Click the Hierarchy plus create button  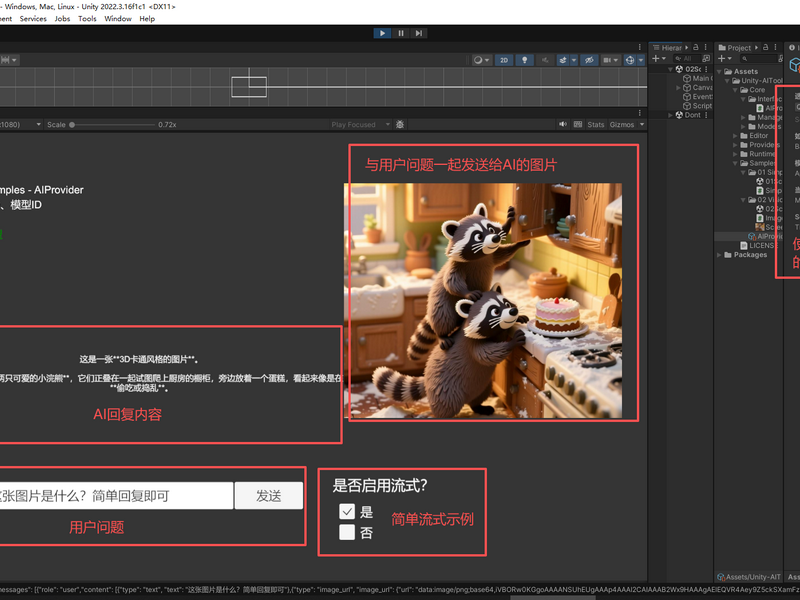659,59
